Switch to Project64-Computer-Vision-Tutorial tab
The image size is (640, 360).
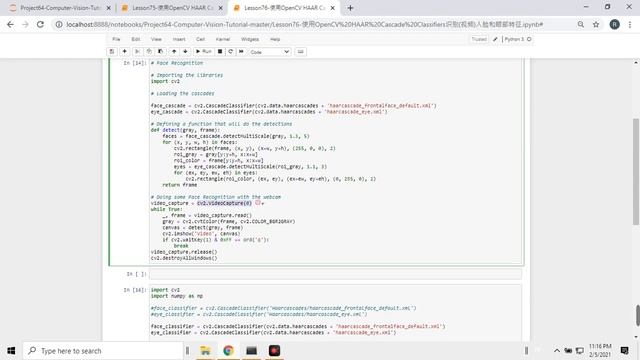60,8
